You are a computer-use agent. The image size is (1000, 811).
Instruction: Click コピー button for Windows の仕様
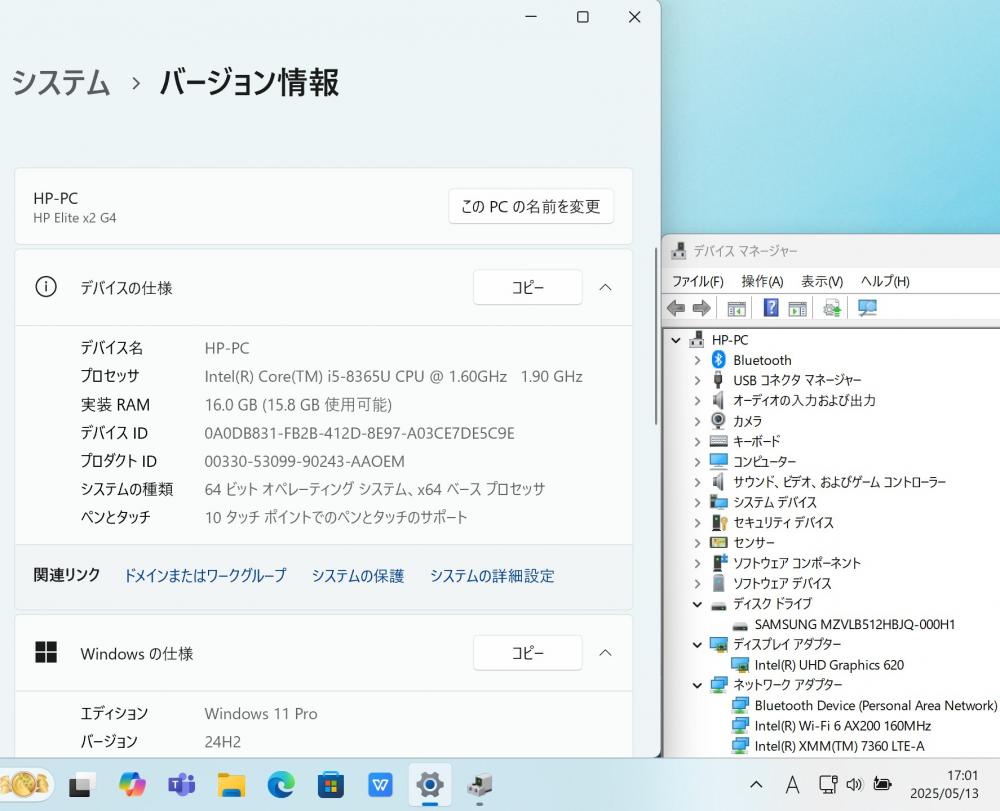pyautogui.click(x=527, y=653)
